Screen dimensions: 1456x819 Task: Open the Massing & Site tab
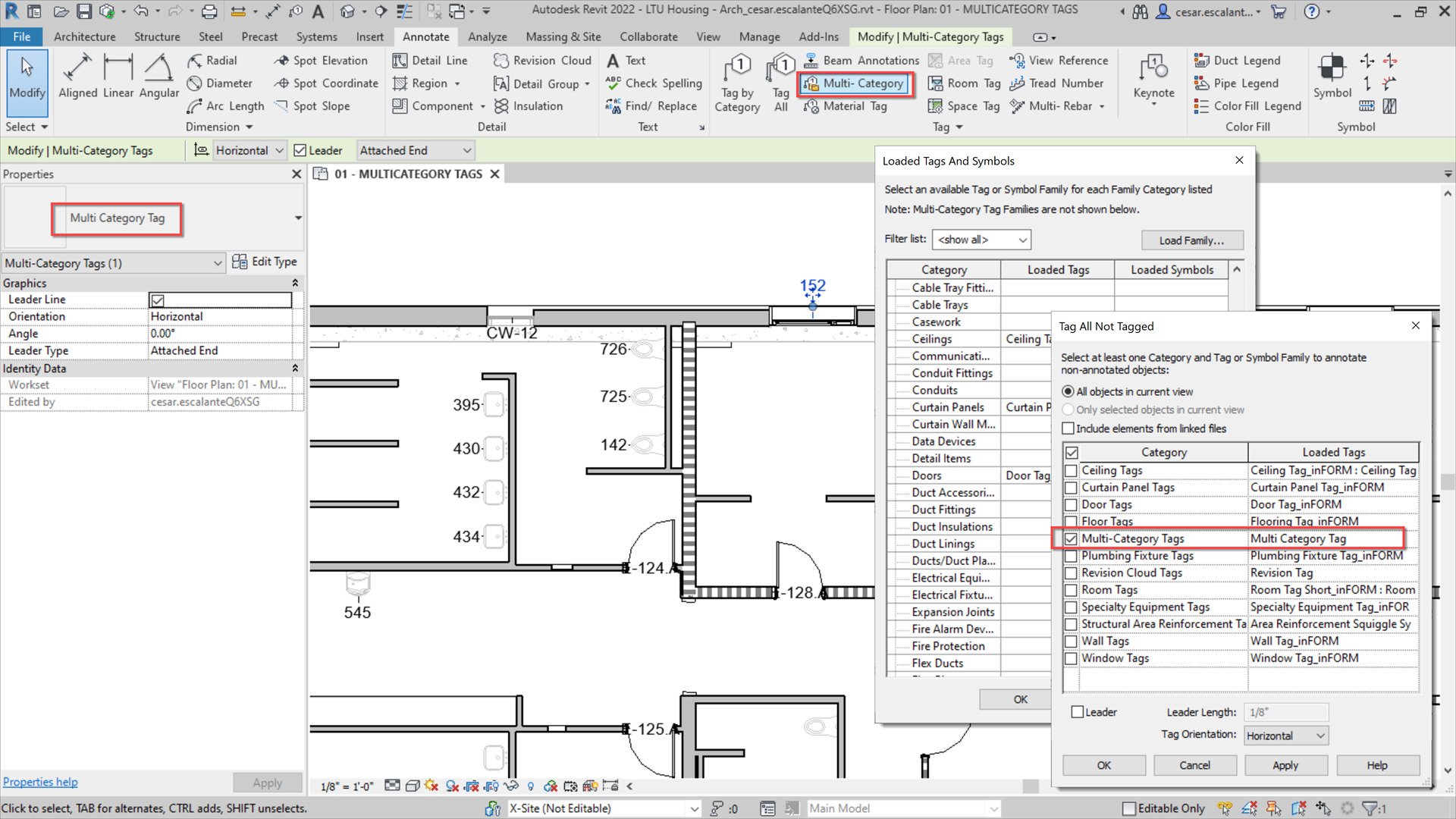tap(563, 36)
